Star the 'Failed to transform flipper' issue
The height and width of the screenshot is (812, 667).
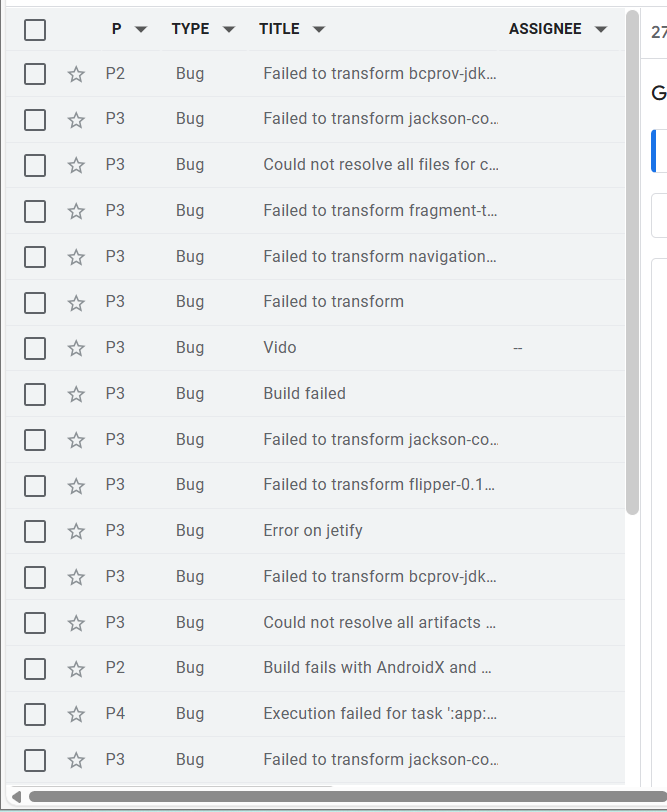(76, 485)
